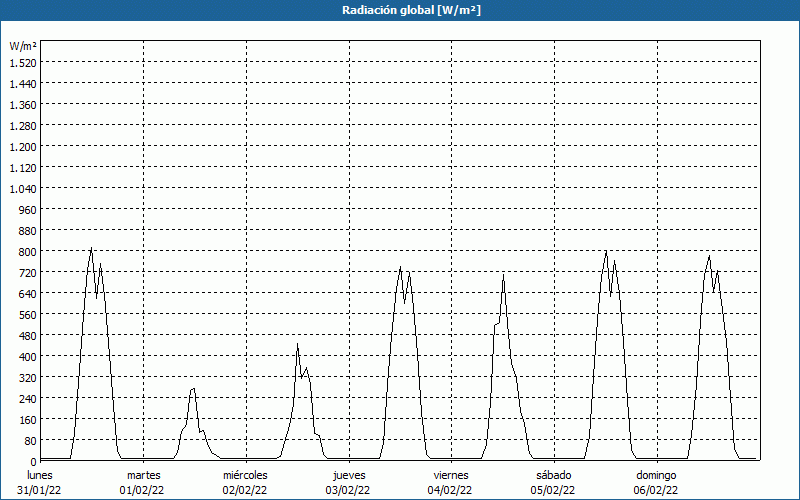Click the 'viernes' day label
This screenshot has width=800, height=500.
point(451,475)
